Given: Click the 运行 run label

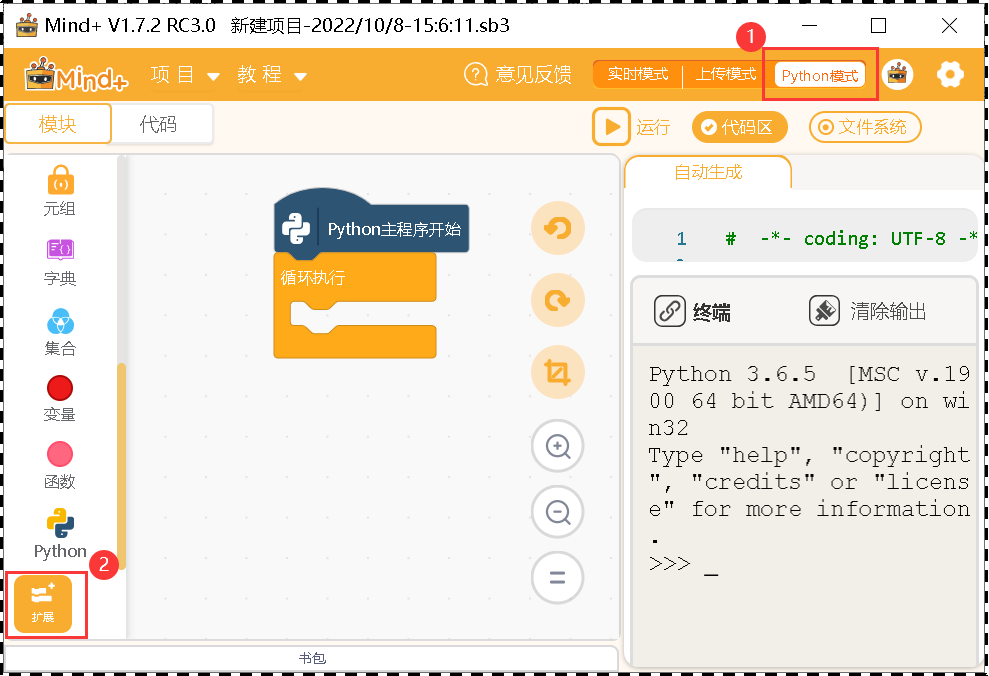Looking at the screenshot, I should coord(653,127).
